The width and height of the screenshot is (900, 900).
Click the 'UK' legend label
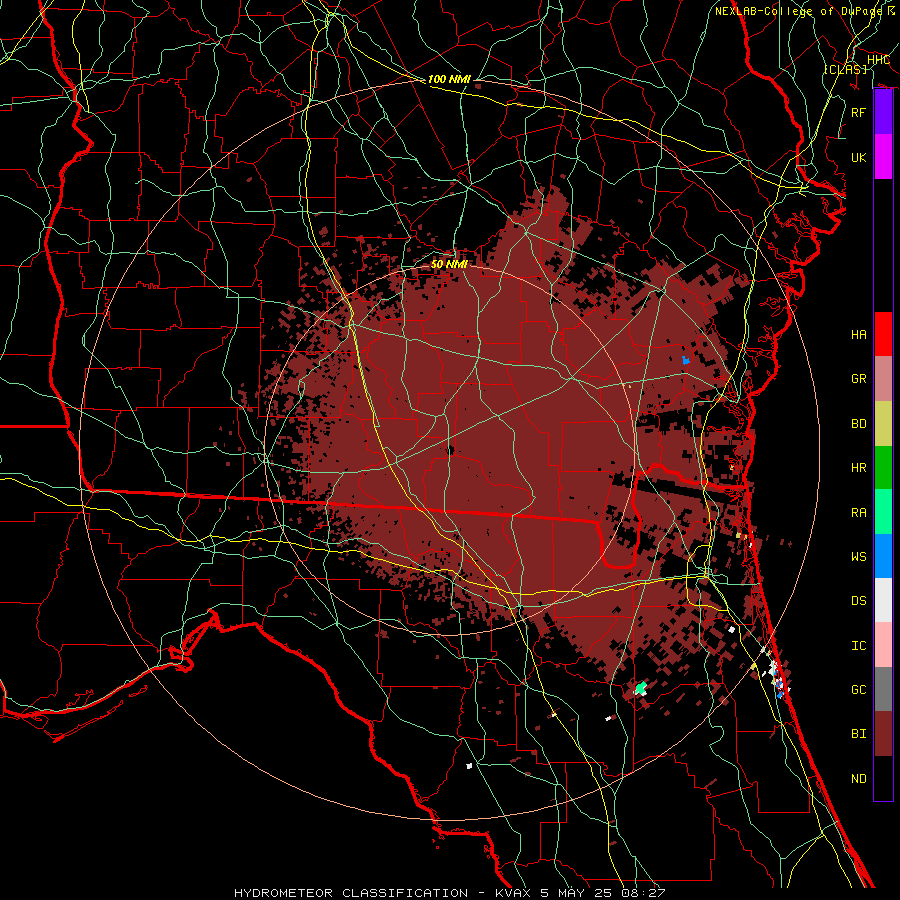pyautogui.click(x=859, y=157)
